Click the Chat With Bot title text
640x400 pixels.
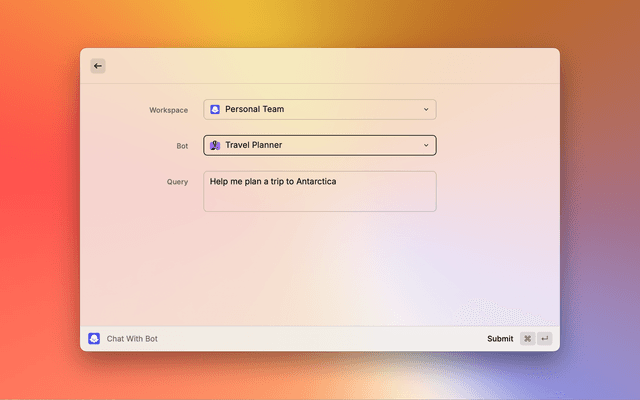132,339
